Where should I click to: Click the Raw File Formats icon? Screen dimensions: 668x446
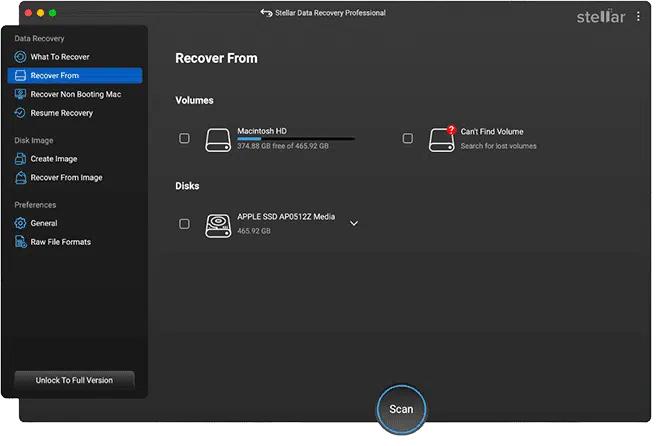coord(20,242)
